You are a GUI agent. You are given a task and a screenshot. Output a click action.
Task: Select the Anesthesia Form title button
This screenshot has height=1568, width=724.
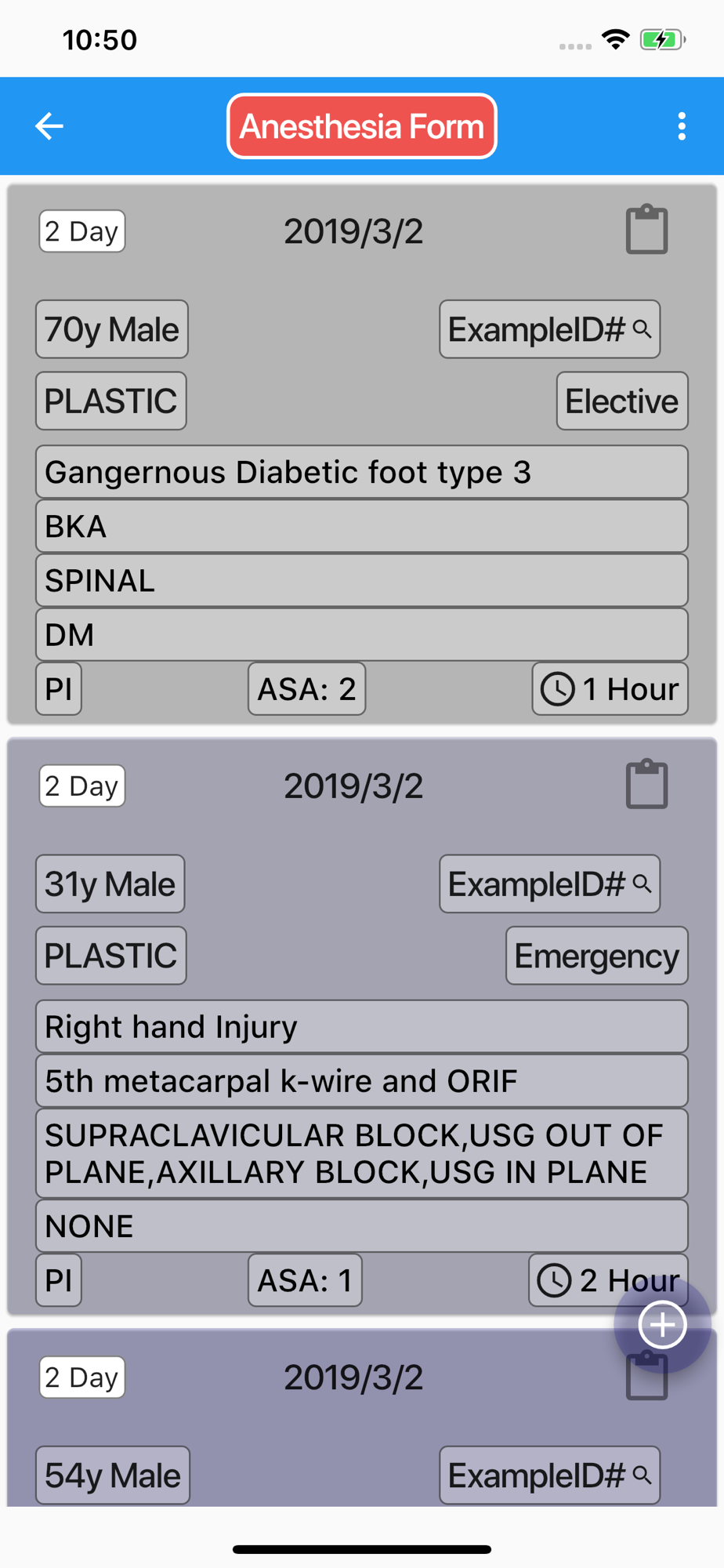coord(362,126)
